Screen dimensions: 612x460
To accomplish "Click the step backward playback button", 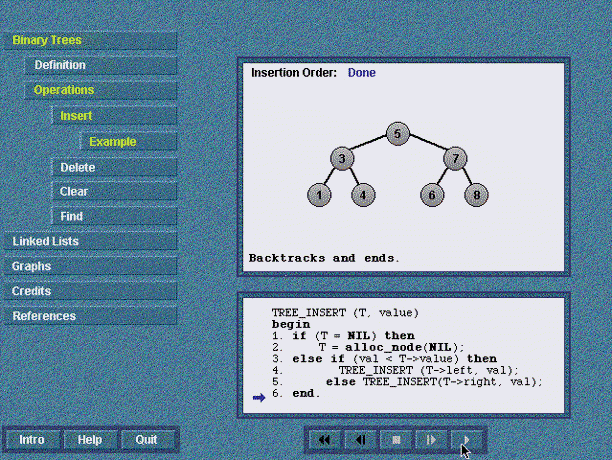I will point(361,440).
